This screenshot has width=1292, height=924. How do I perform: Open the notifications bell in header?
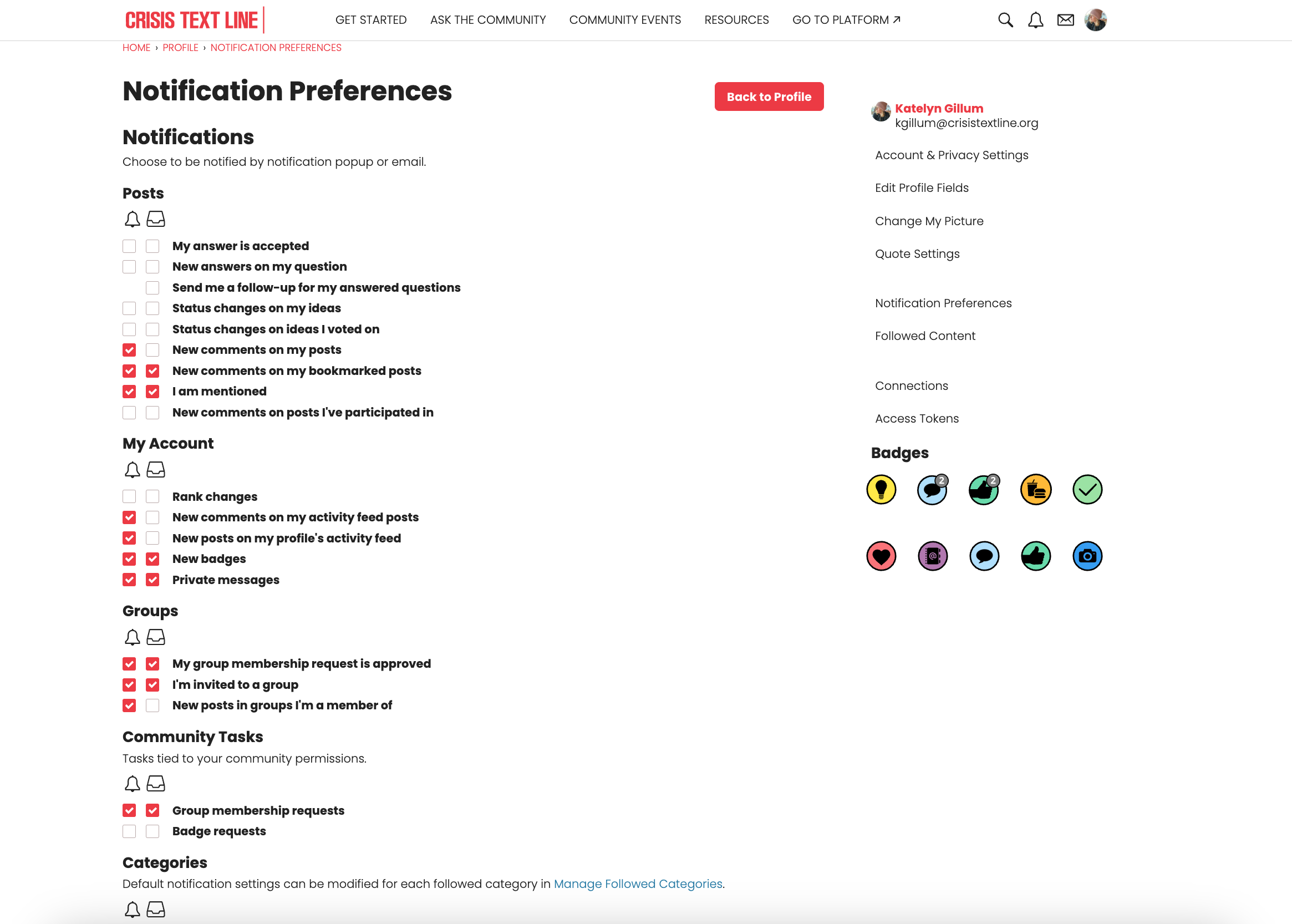pos(1035,20)
